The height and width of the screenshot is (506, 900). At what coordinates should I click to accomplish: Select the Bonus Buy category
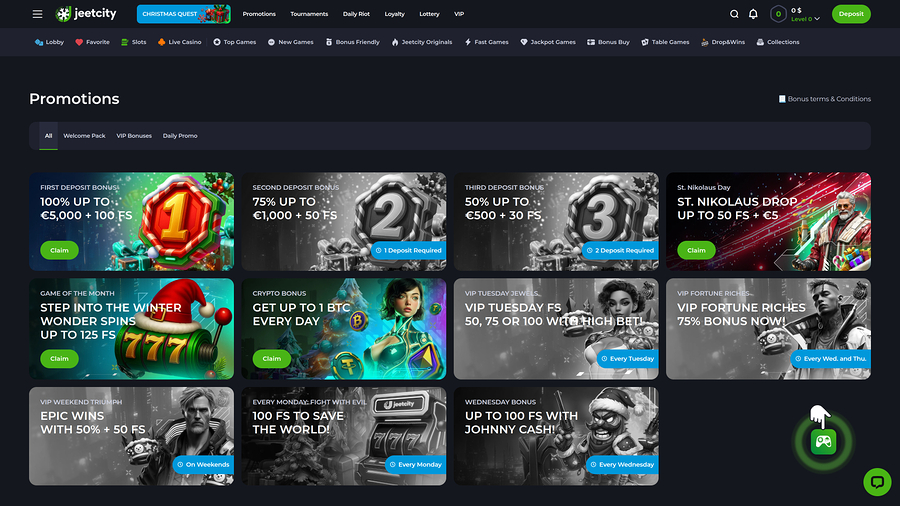point(608,42)
